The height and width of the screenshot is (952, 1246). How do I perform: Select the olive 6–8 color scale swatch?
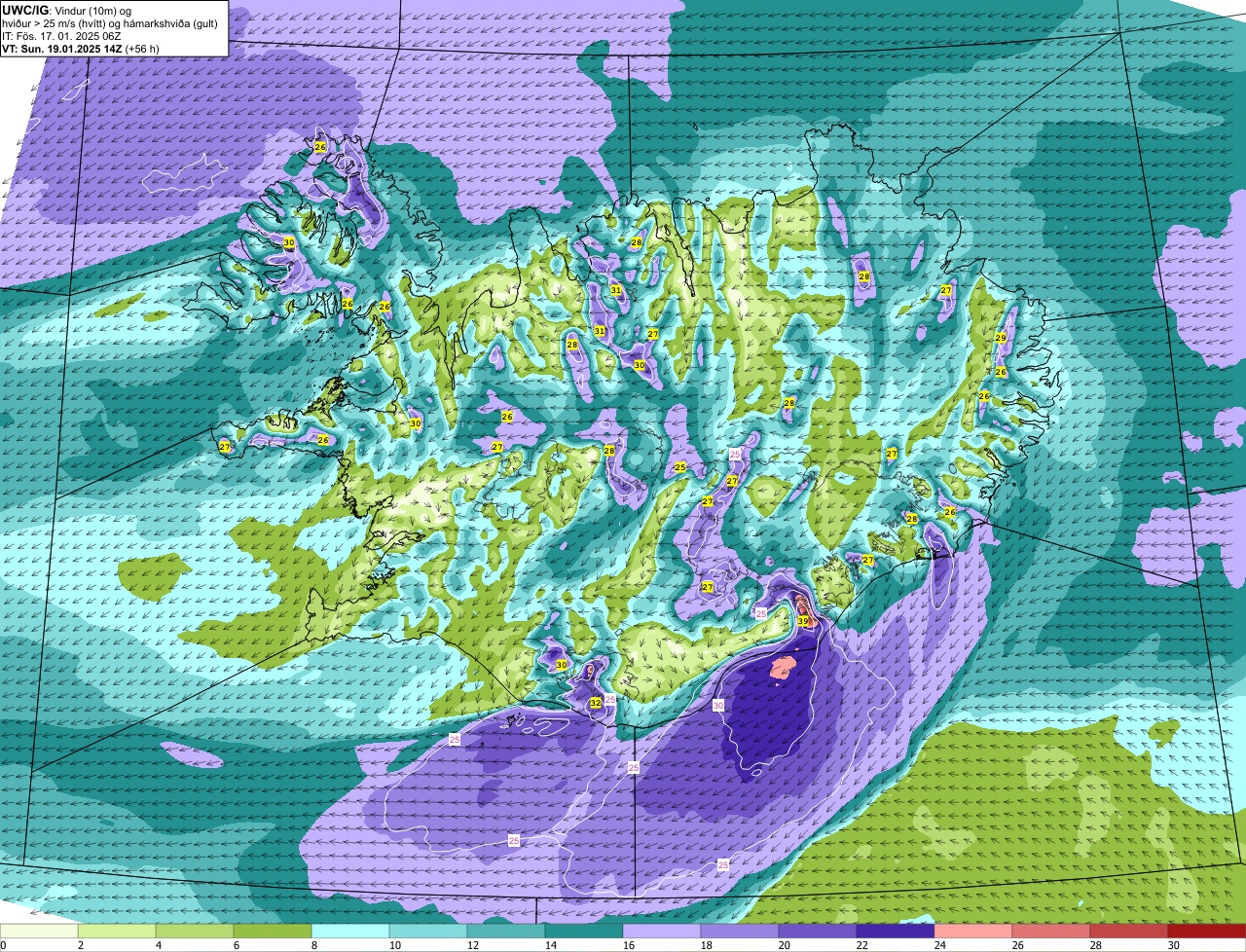click(273, 932)
